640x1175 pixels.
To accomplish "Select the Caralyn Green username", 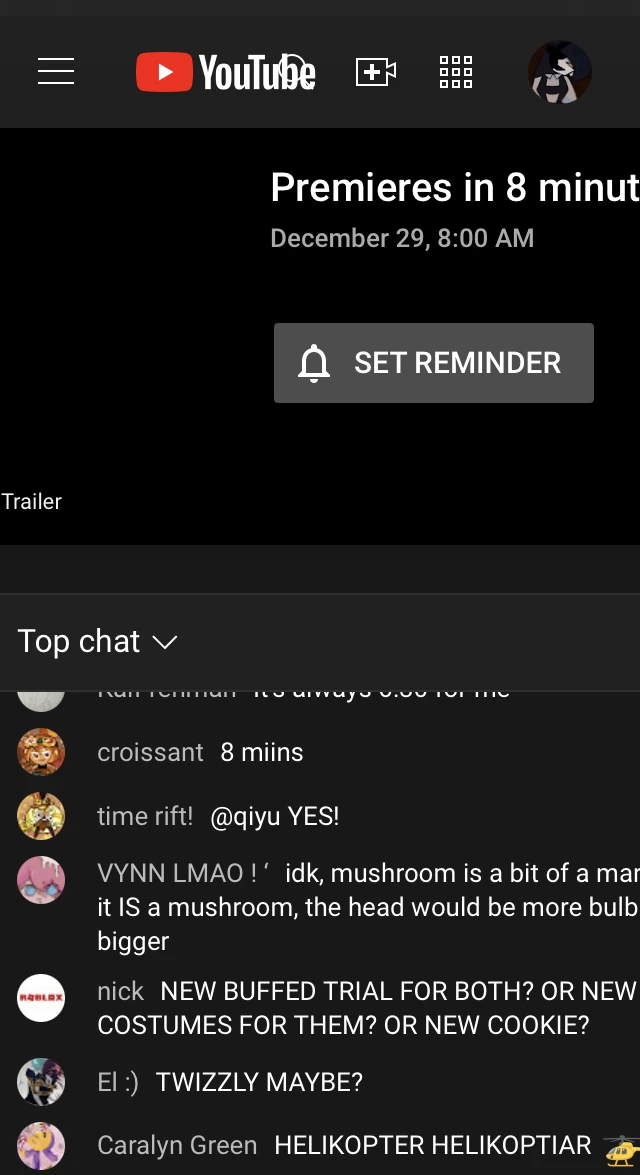I will coord(177,1145).
